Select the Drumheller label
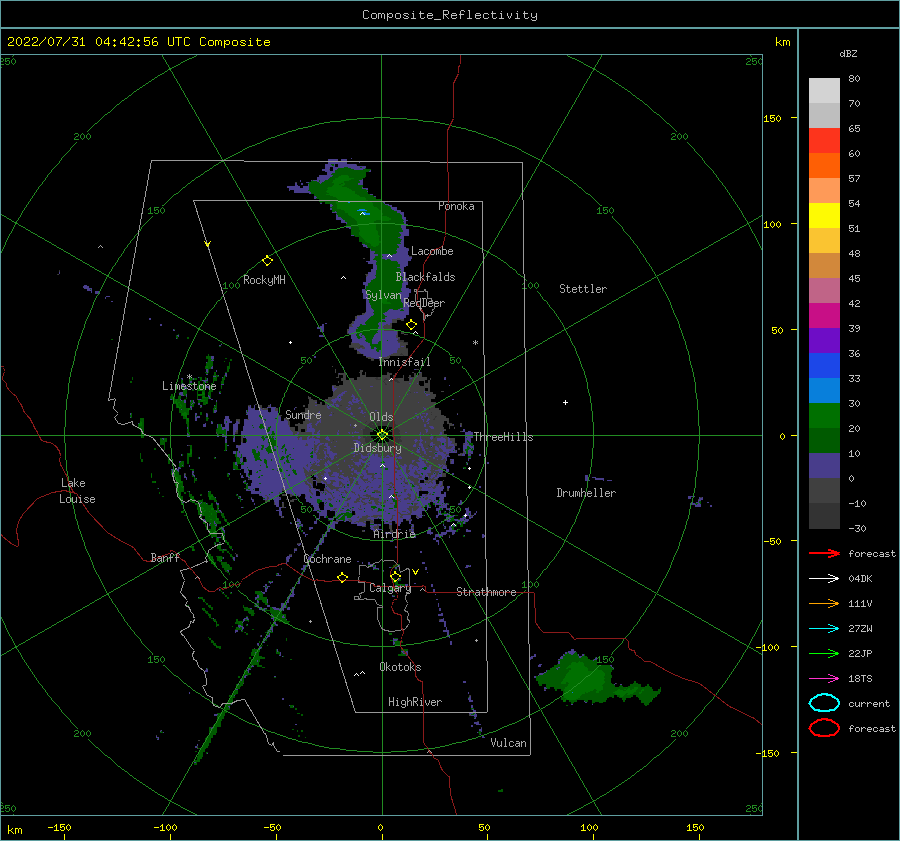The height and width of the screenshot is (841, 900). click(x=586, y=493)
